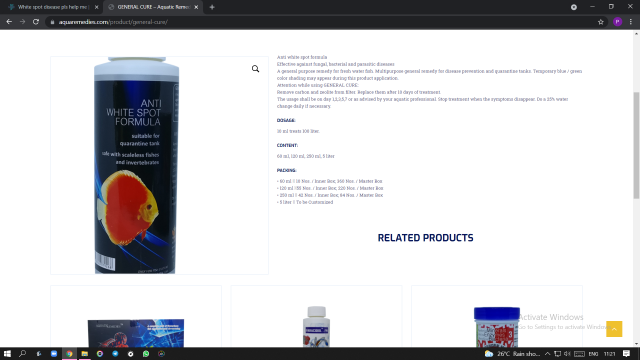
Task: Bookmark this page with the star icon
Action: 601,22
